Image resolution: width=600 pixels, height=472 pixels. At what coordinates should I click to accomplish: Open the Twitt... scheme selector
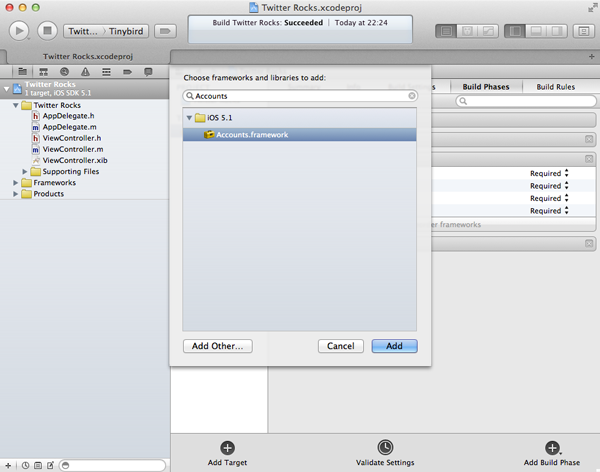83,31
